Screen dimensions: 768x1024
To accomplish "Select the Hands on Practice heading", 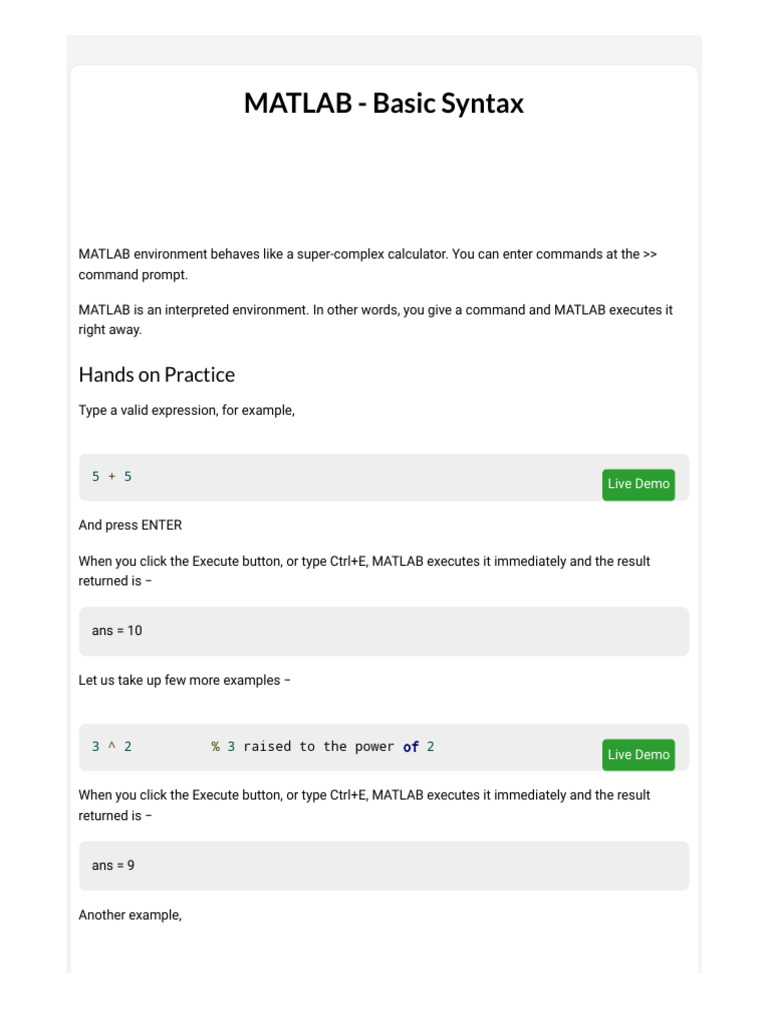I will click(157, 375).
